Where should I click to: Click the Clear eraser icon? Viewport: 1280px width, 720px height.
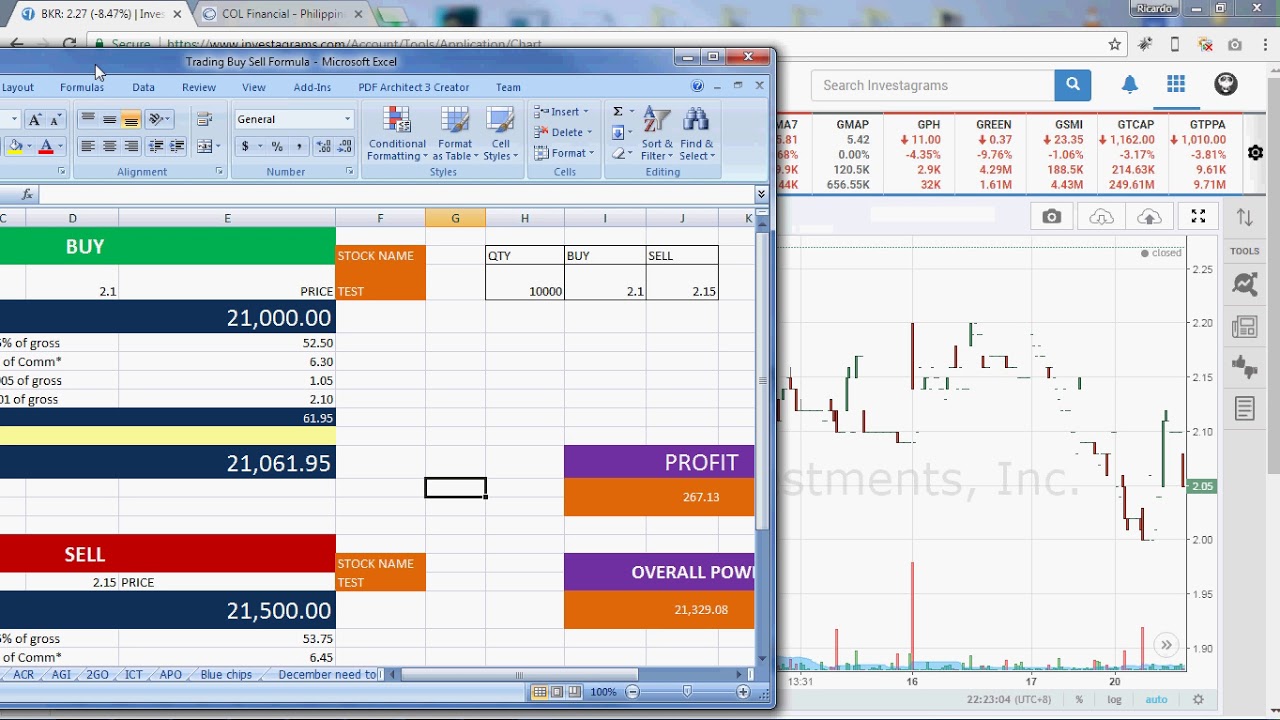(618, 154)
